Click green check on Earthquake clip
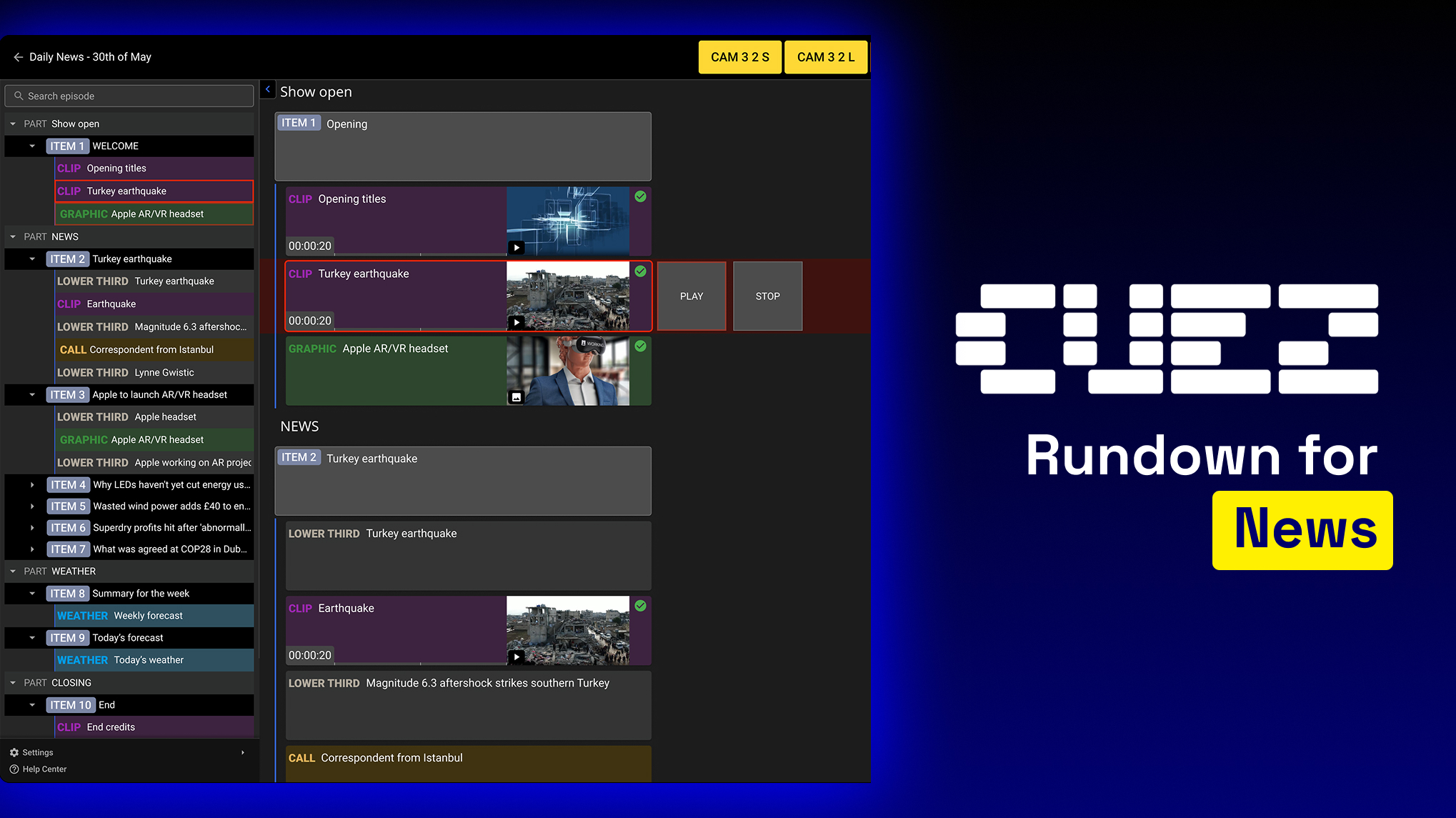This screenshot has width=1456, height=818. (641, 606)
